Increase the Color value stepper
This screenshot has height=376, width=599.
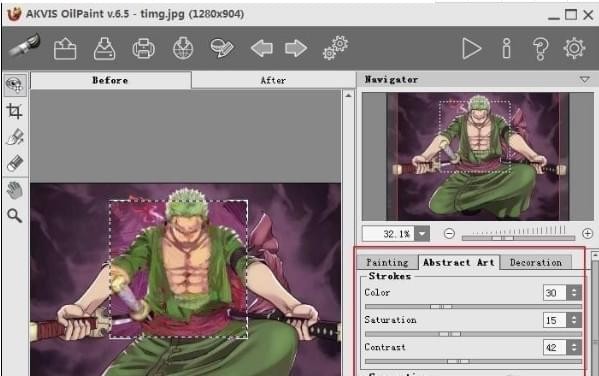click(574, 290)
